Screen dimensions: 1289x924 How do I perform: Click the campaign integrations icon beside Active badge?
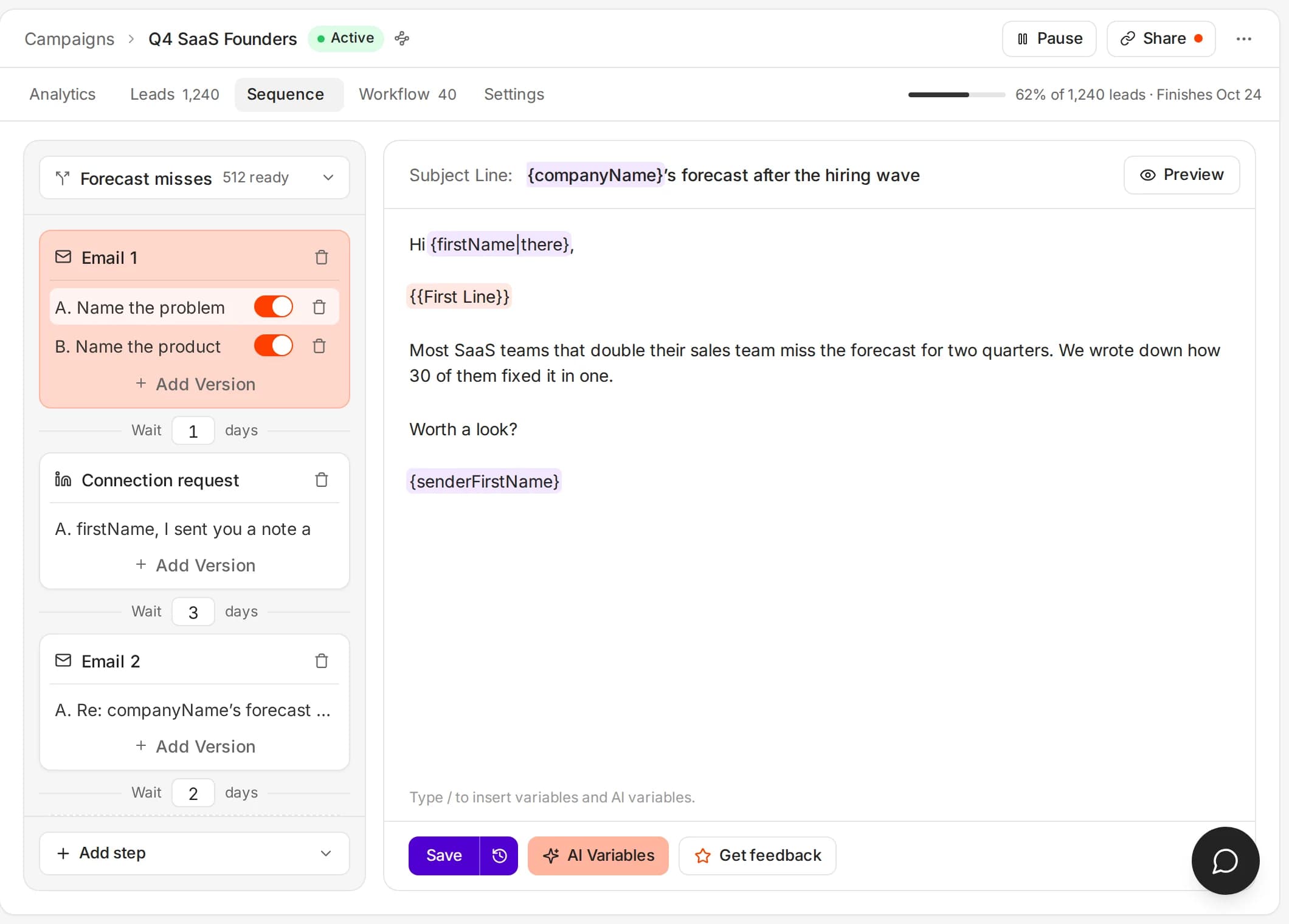point(402,38)
